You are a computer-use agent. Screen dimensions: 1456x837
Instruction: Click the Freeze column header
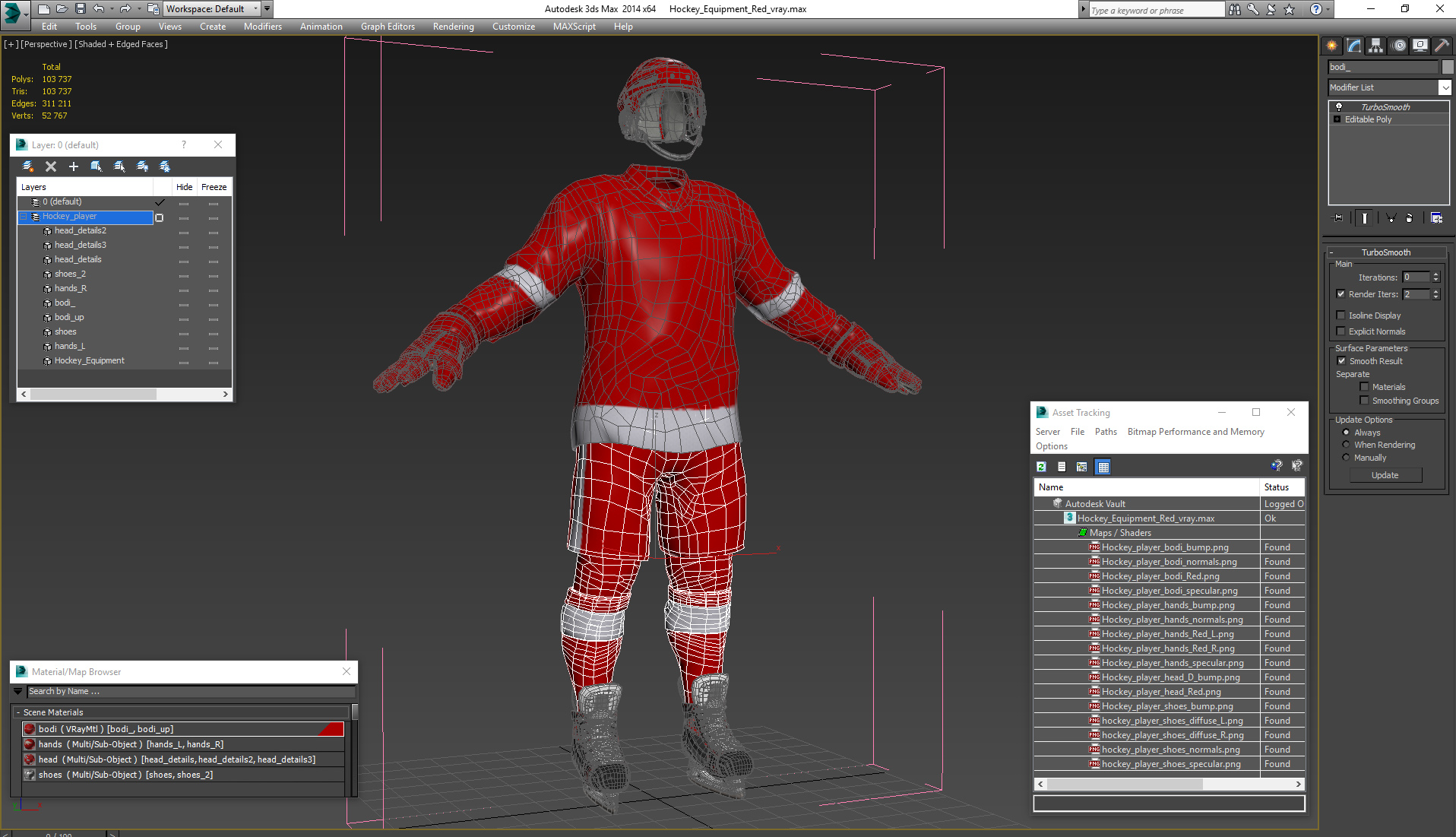pos(214,187)
